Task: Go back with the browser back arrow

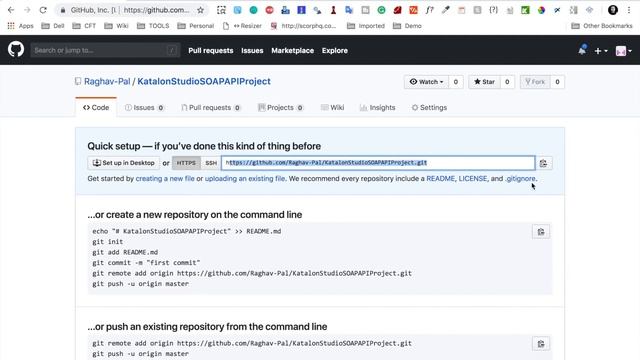Action: click(11, 10)
